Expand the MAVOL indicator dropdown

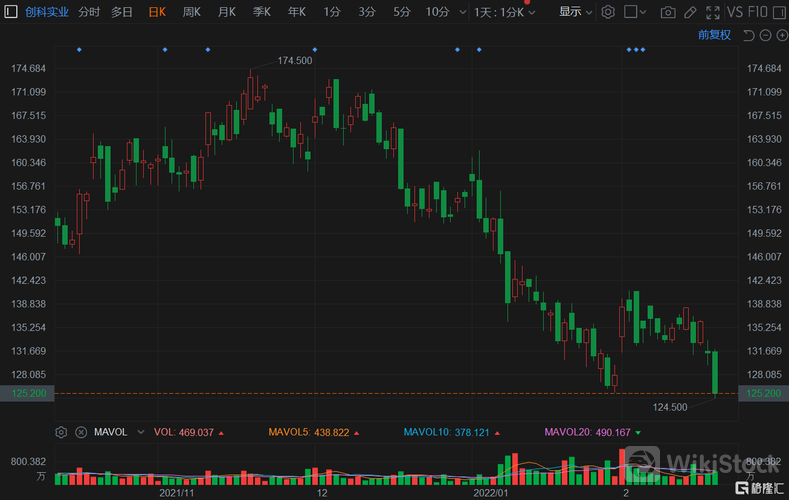pyautogui.click(x=140, y=432)
